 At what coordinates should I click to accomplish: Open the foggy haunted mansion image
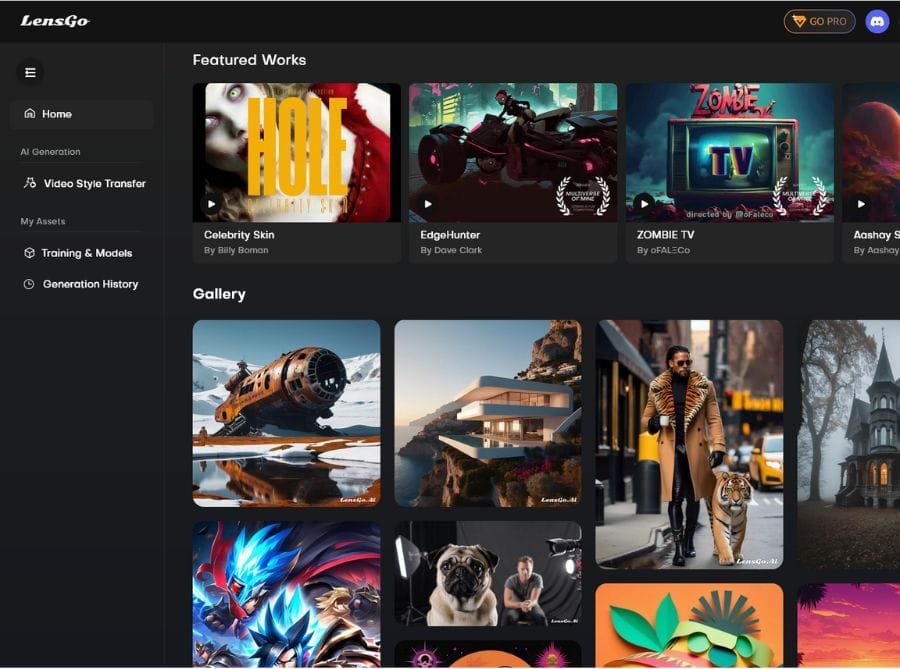pyautogui.click(x=850, y=444)
